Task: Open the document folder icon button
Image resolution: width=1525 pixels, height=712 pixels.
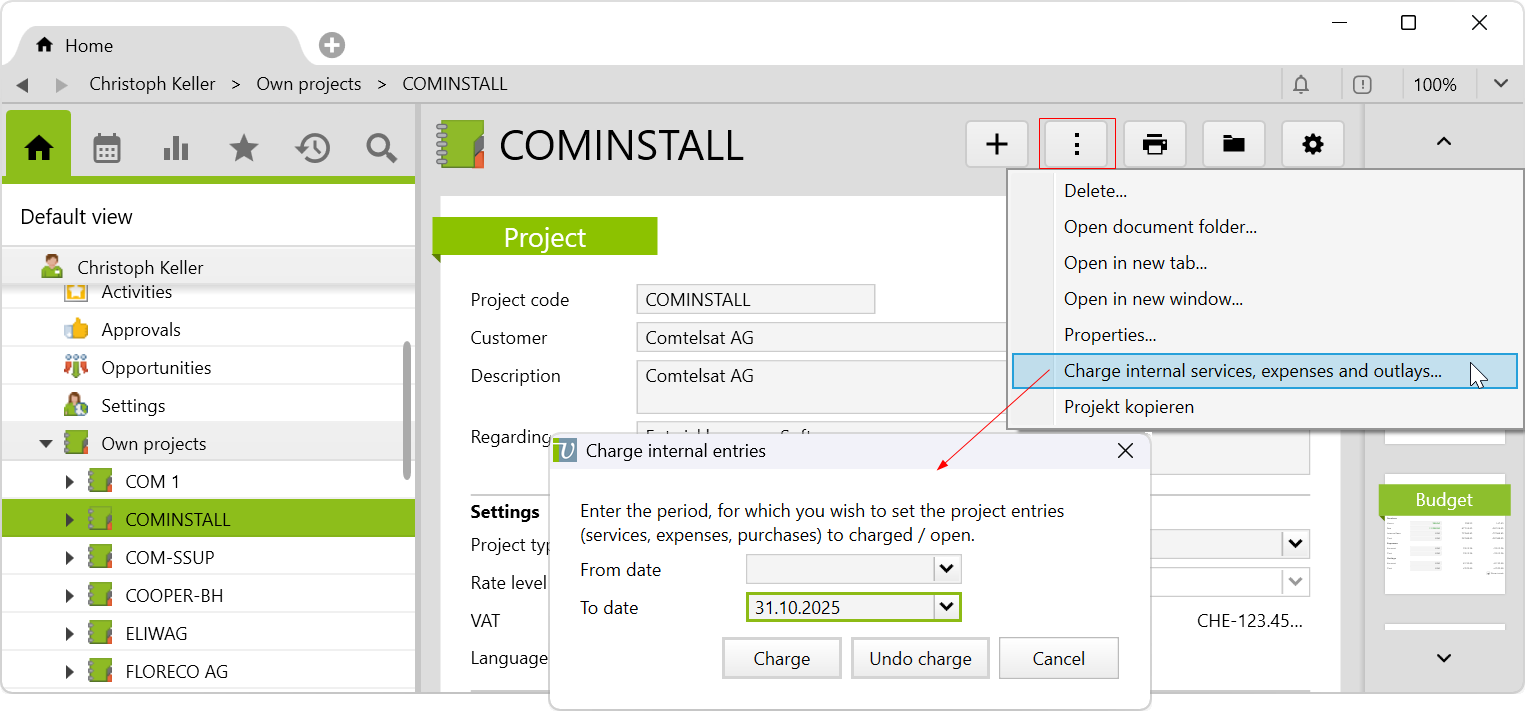Action: [x=1234, y=144]
